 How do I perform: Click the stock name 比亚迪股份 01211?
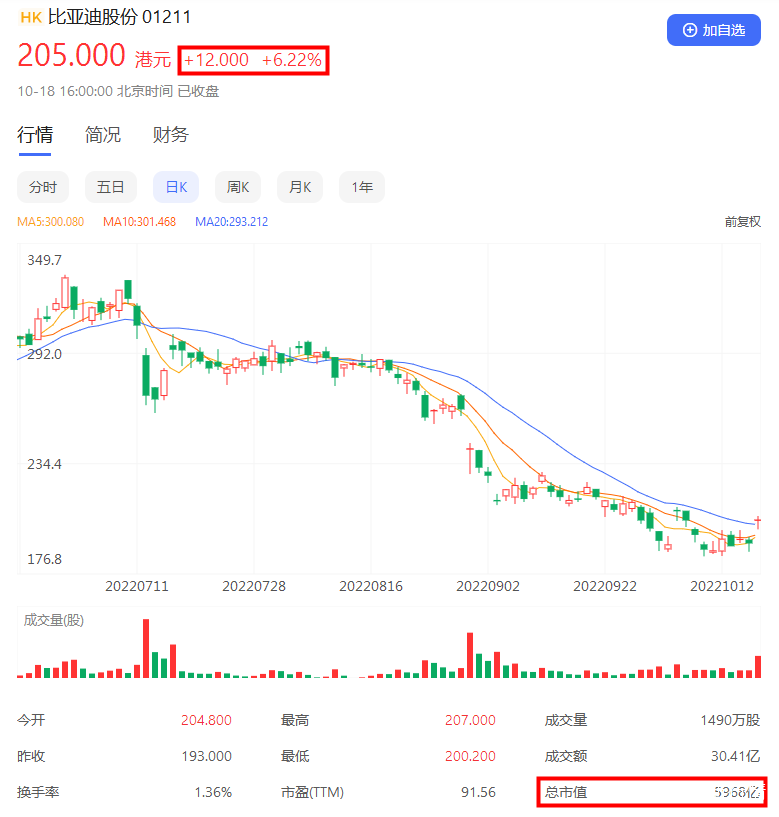point(119,17)
